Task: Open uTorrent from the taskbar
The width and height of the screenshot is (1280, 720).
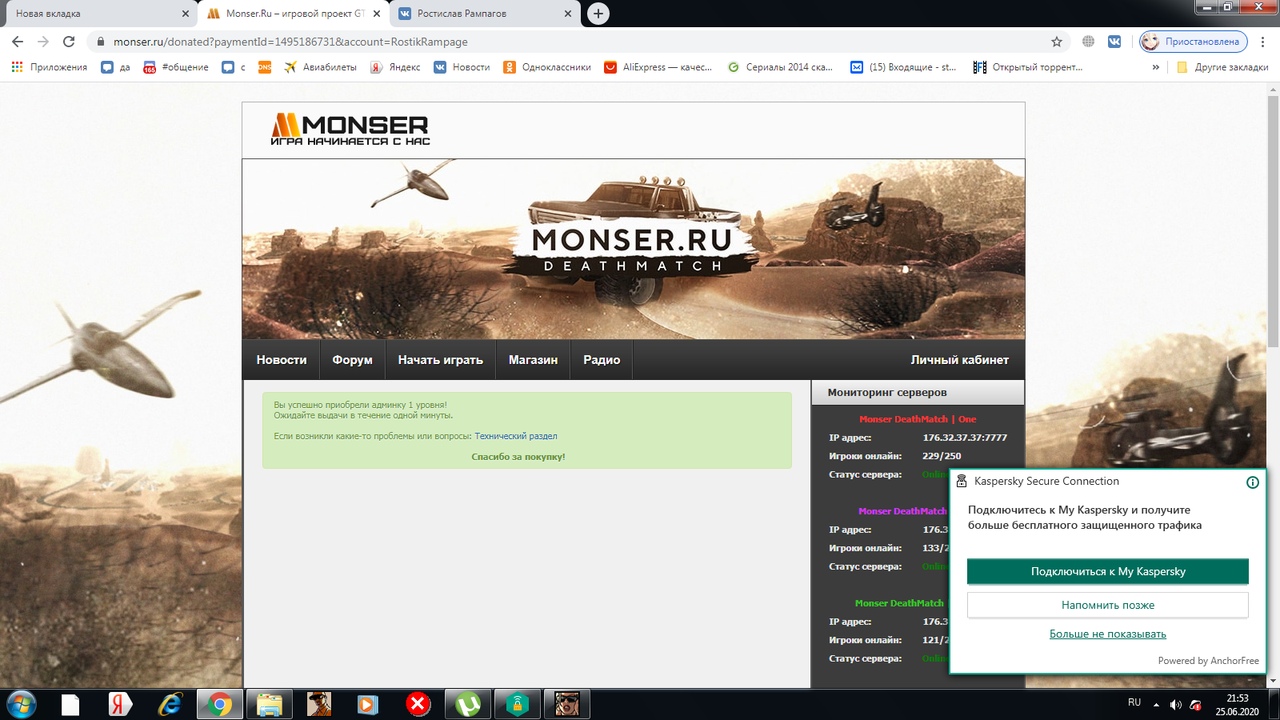Action: click(463, 704)
